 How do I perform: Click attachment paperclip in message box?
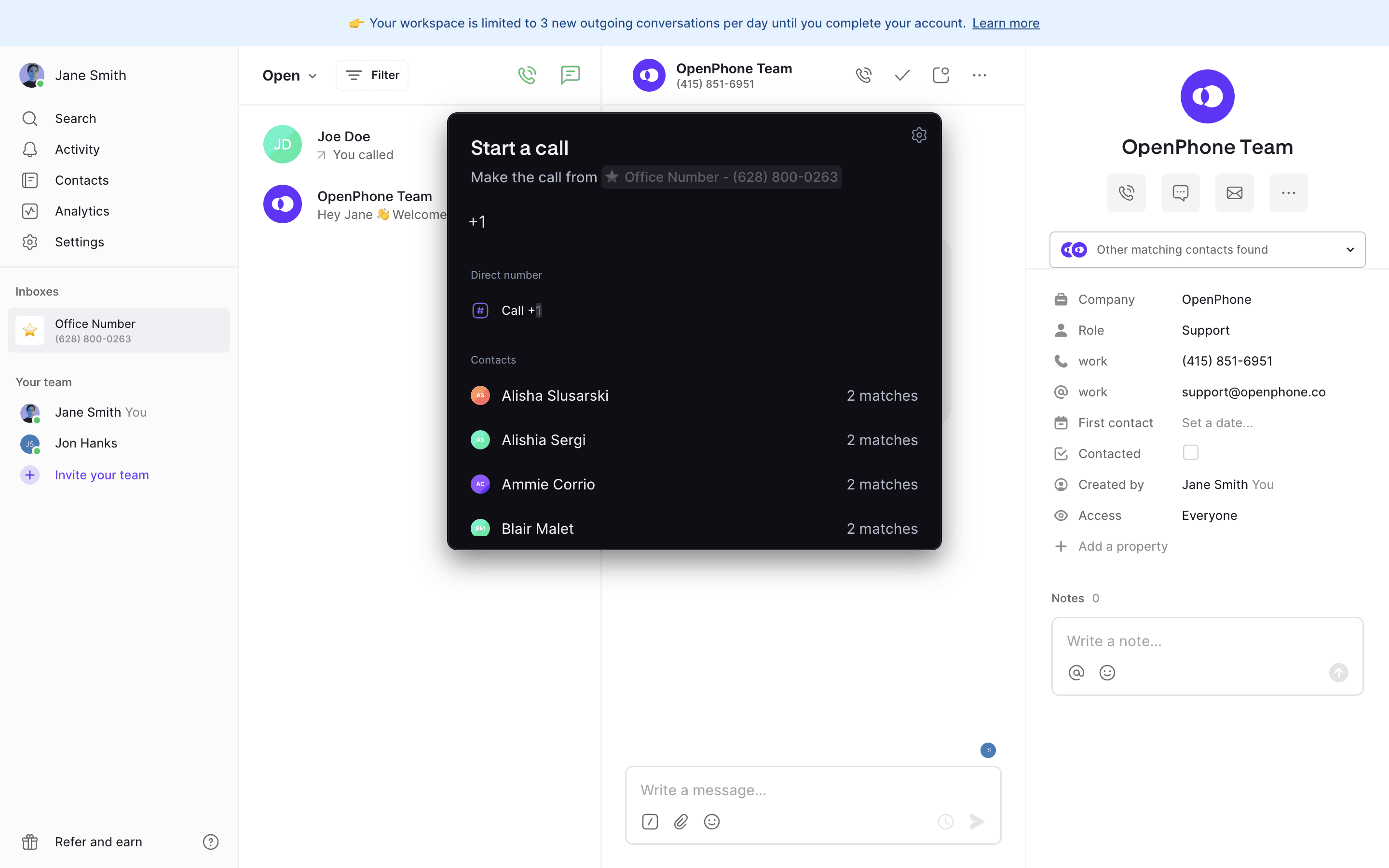pos(681,822)
